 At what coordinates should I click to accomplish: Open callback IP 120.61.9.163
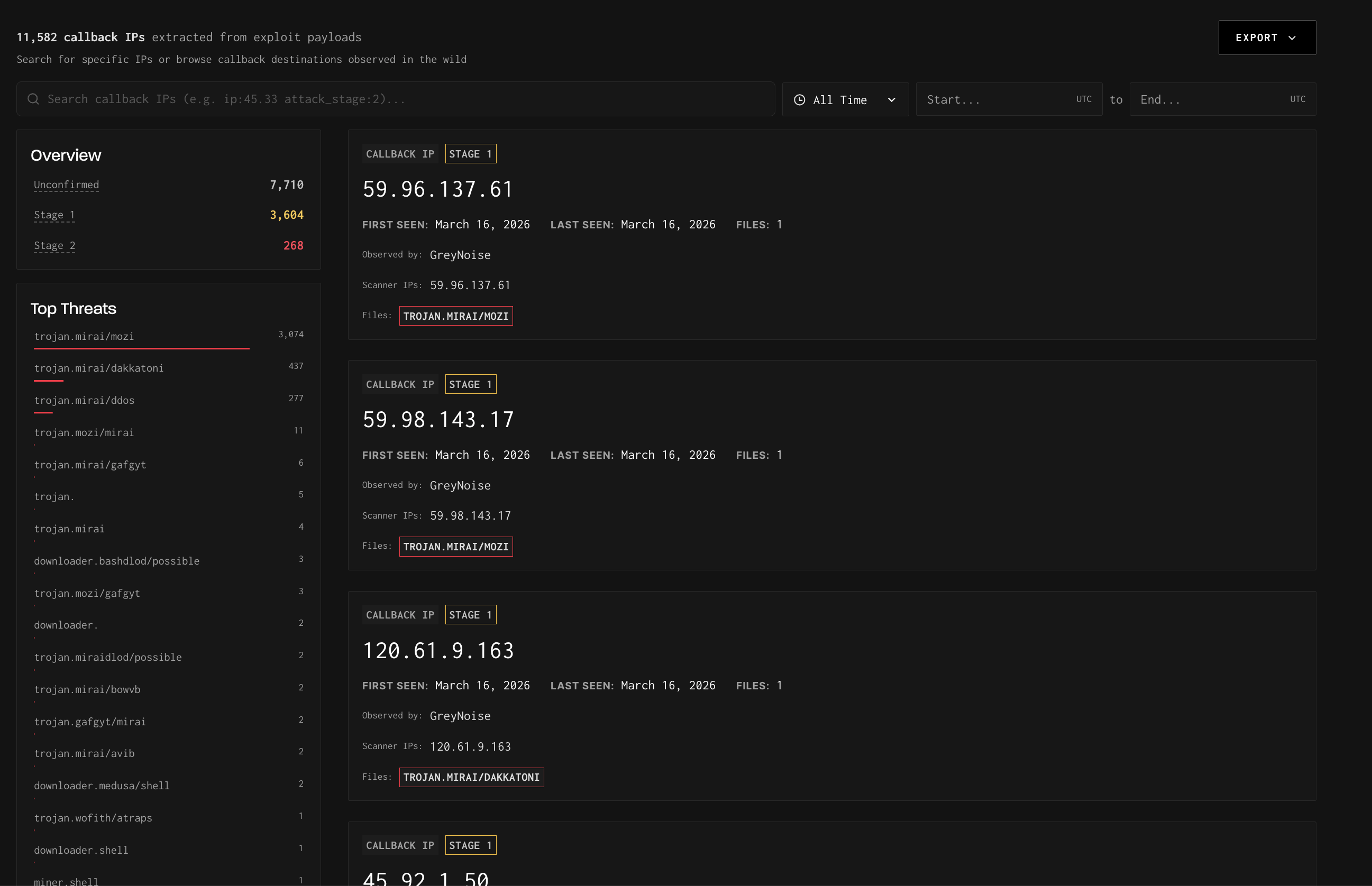[x=437, y=651]
